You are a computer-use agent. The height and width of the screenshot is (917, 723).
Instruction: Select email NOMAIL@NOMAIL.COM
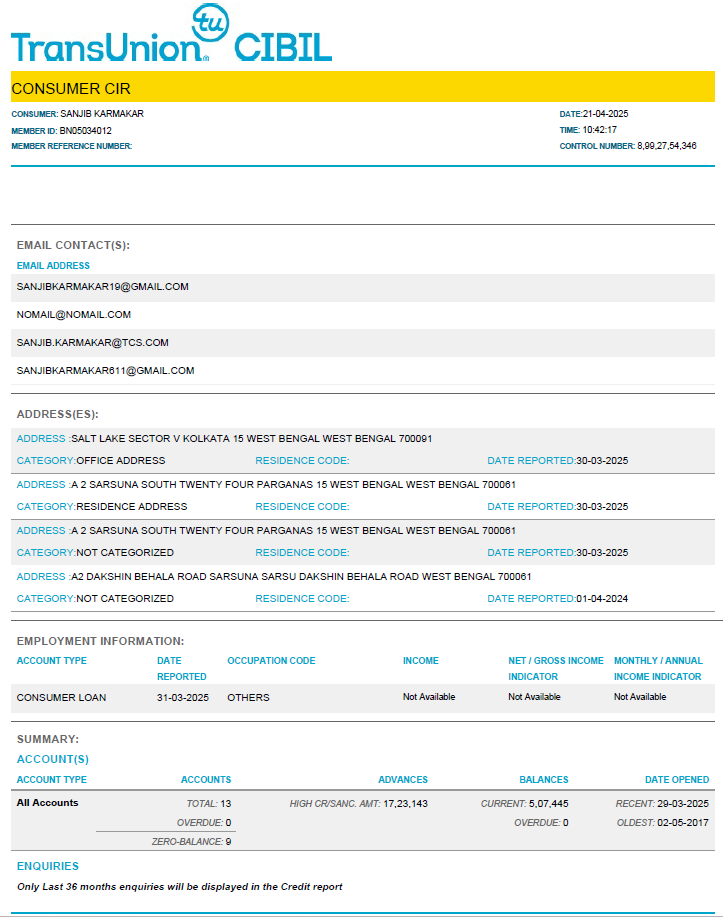tap(74, 315)
